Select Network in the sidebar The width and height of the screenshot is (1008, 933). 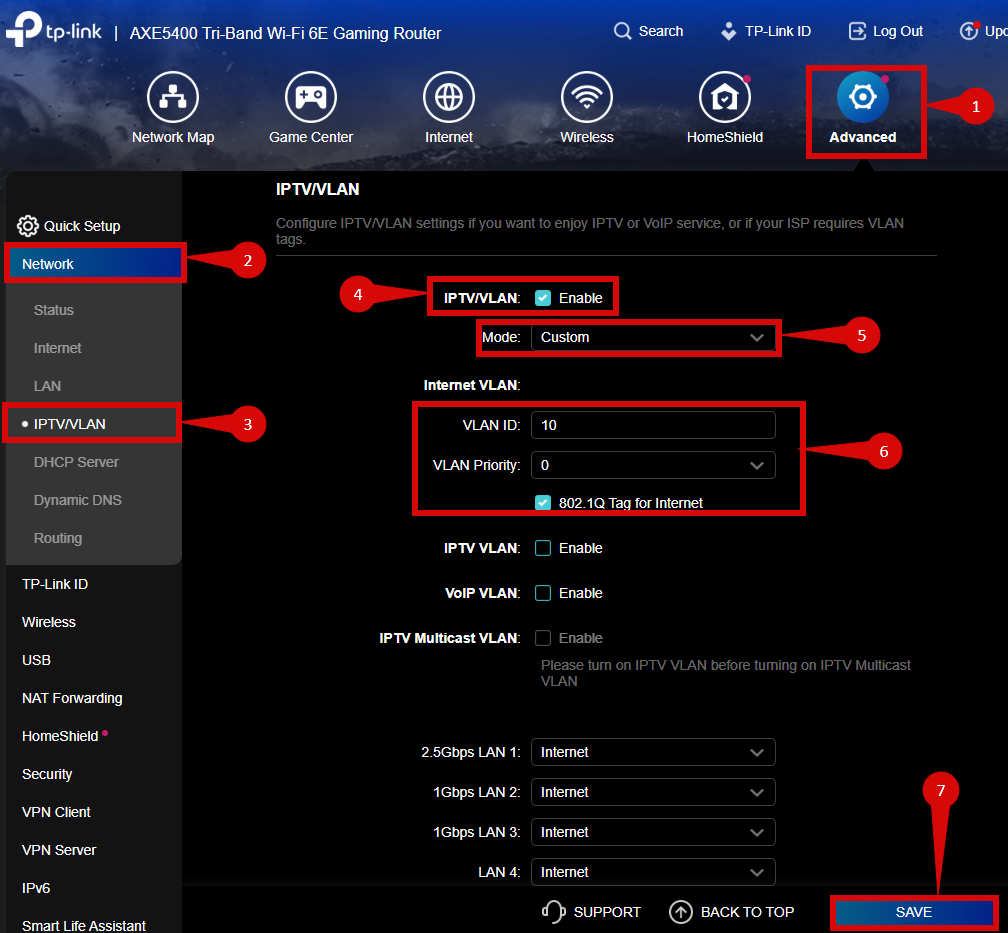[95, 264]
